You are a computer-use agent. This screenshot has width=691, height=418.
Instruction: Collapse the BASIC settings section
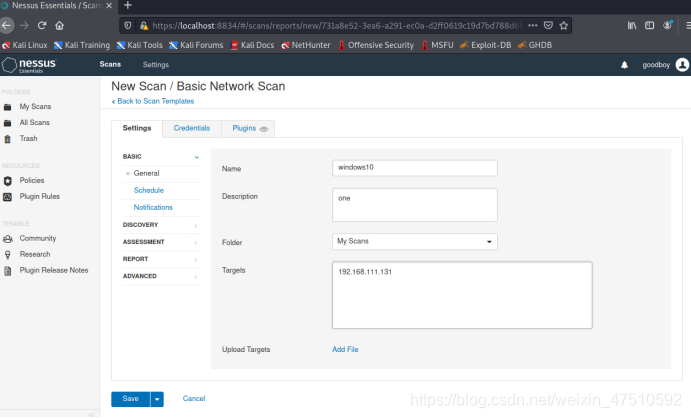pyautogui.click(x=161, y=156)
